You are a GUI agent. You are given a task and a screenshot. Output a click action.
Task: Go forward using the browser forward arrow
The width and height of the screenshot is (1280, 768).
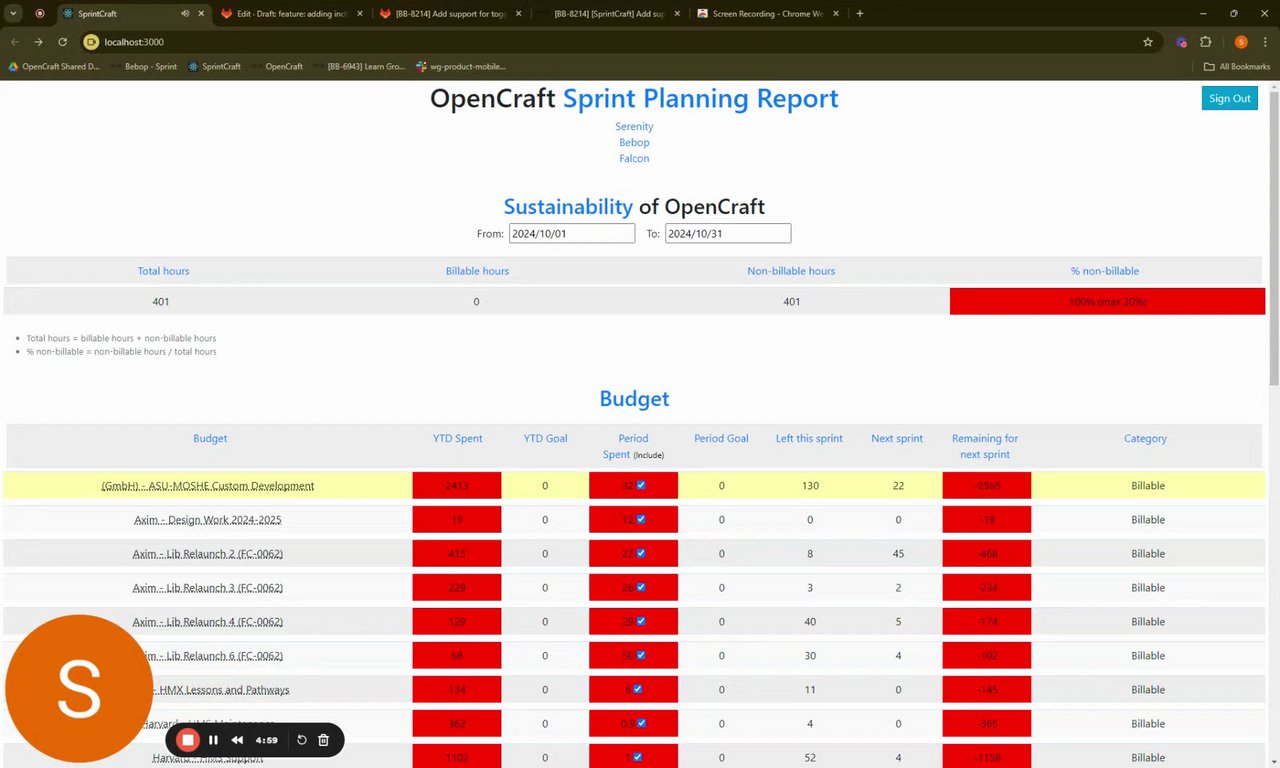click(x=38, y=42)
